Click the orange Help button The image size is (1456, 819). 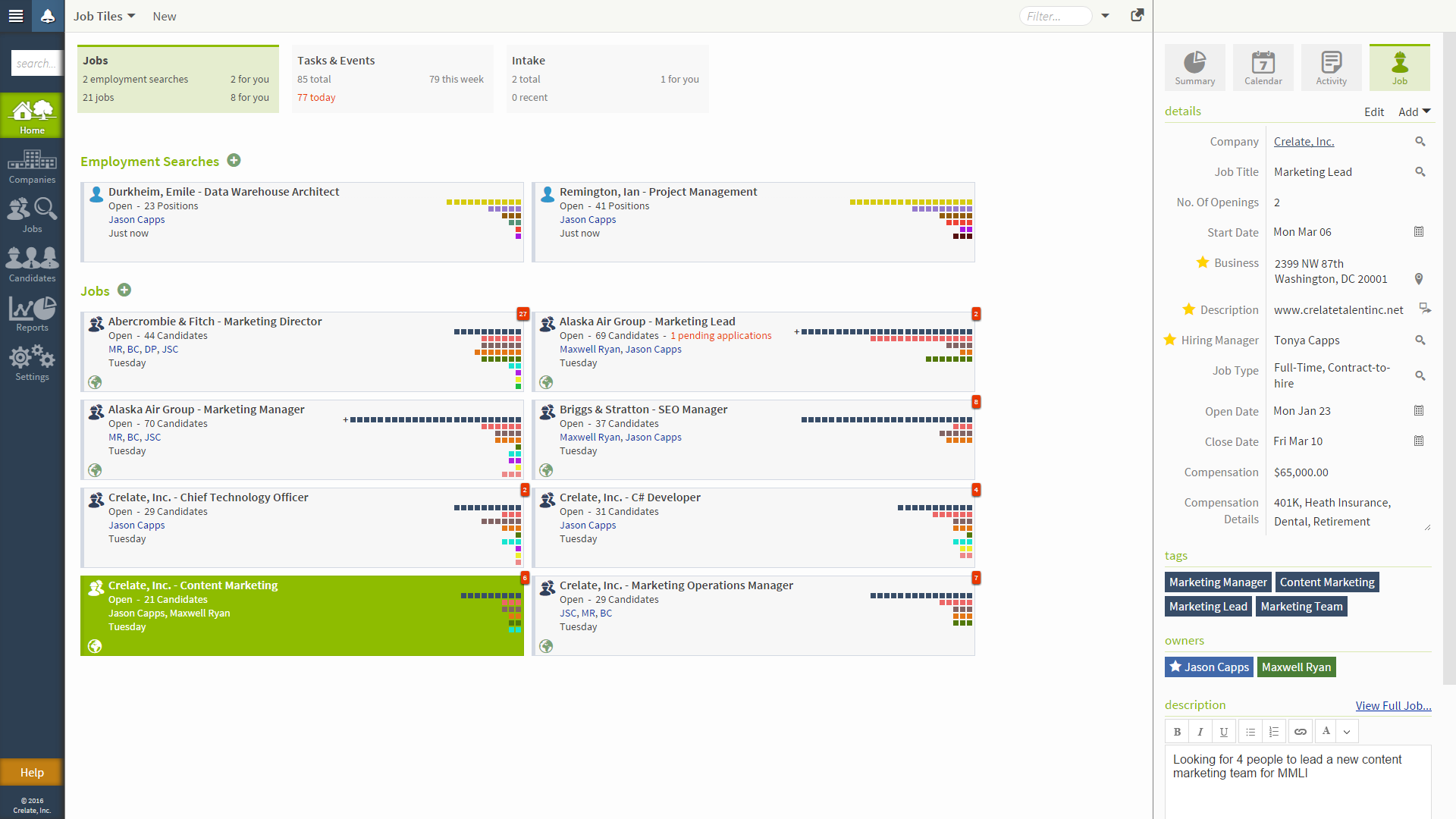click(32, 772)
